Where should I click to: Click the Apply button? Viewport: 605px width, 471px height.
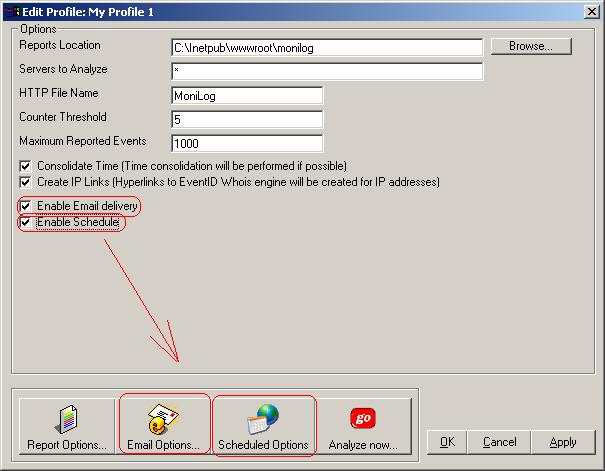[x=563, y=442]
